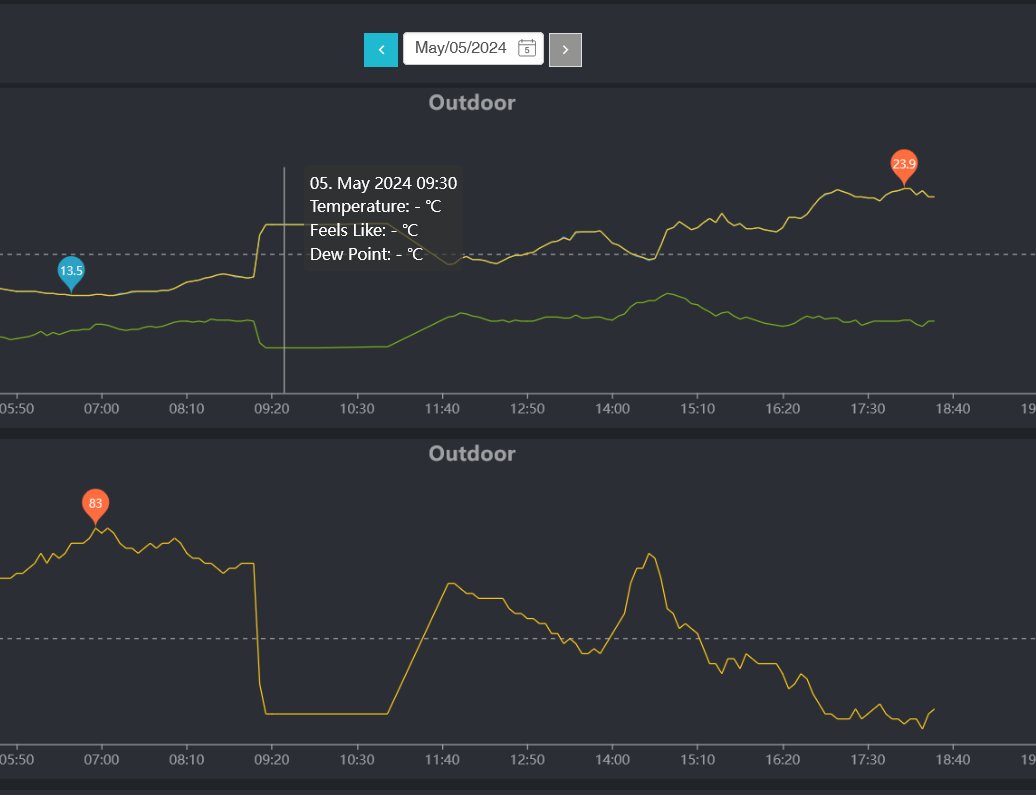Click the 15:10 label on the humidity chart axis

coord(698,759)
